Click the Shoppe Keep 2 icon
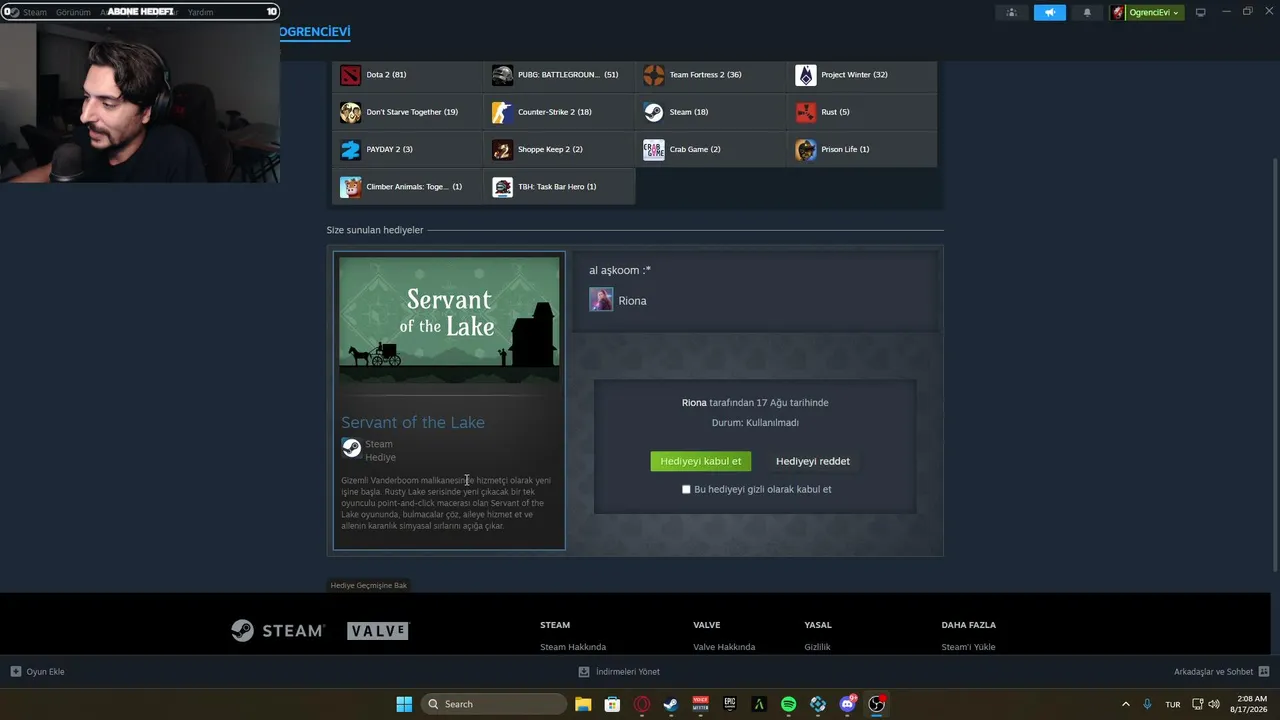The height and width of the screenshot is (720, 1280). pos(502,150)
